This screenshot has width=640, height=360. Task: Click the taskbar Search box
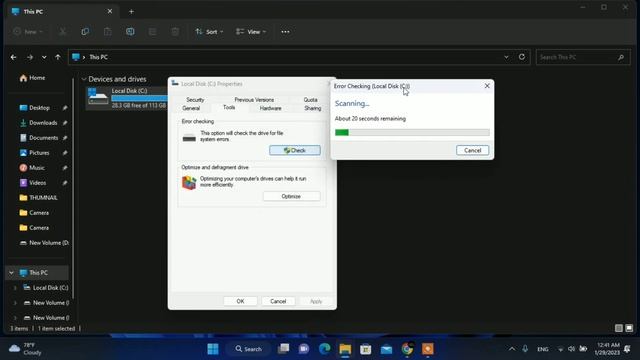pos(248,349)
